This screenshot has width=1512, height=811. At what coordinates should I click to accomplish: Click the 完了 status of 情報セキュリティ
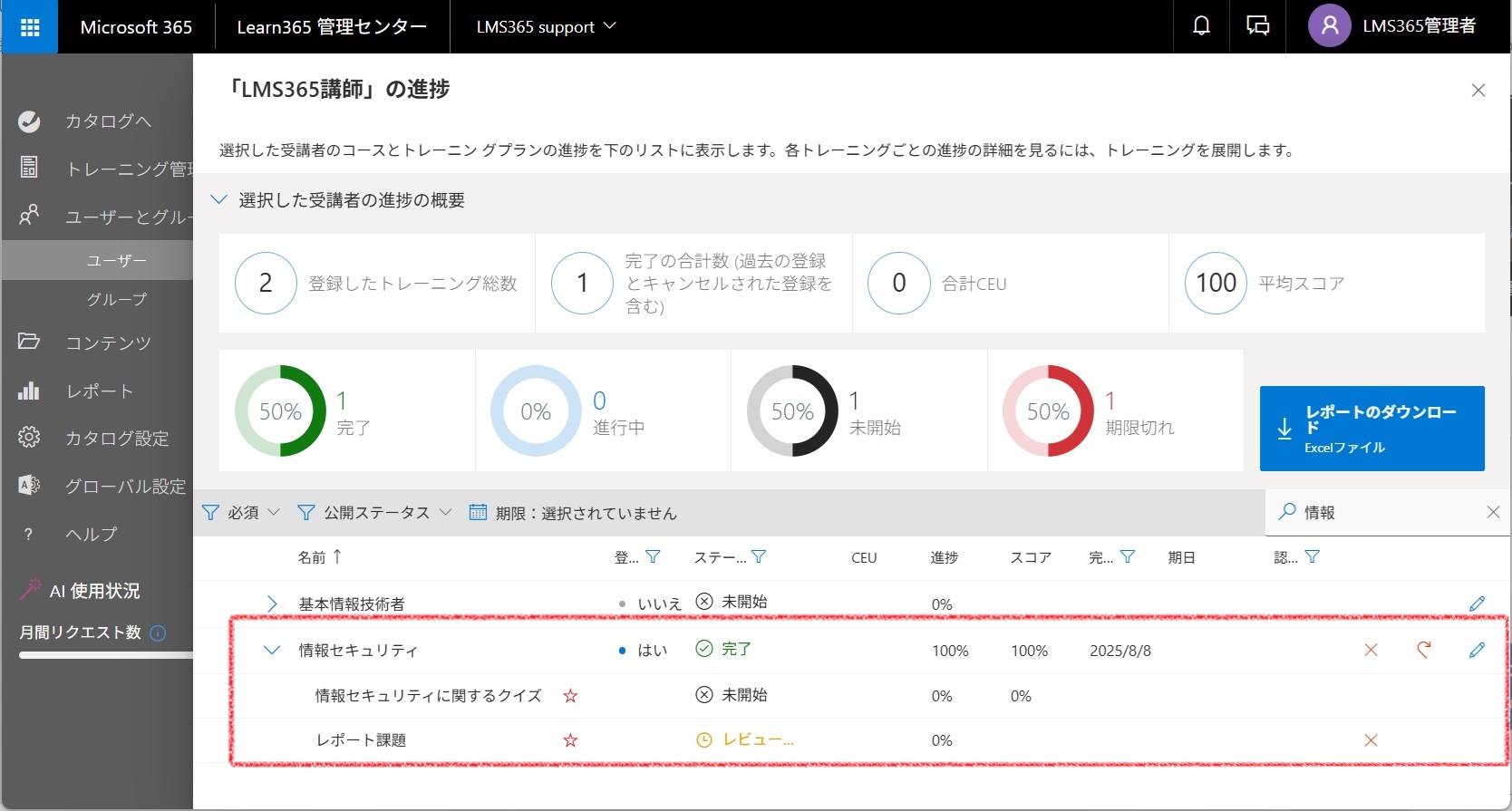(723, 649)
